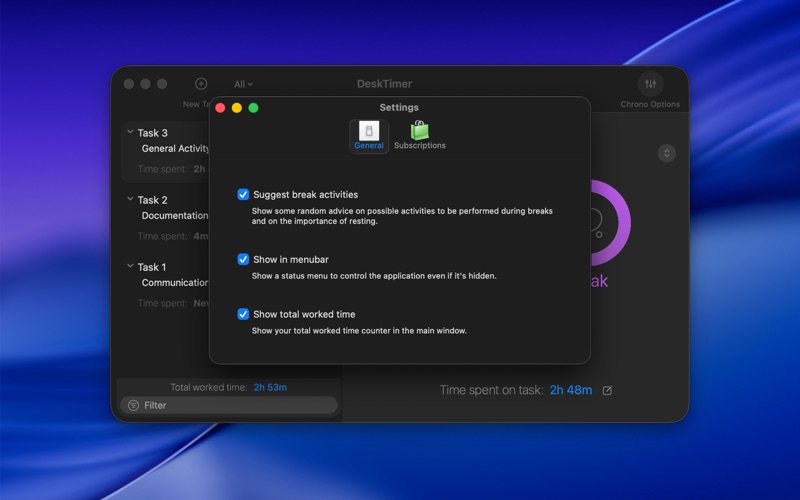Select Task 2 Documentation row
The height and width of the screenshot is (500, 800).
(166, 218)
